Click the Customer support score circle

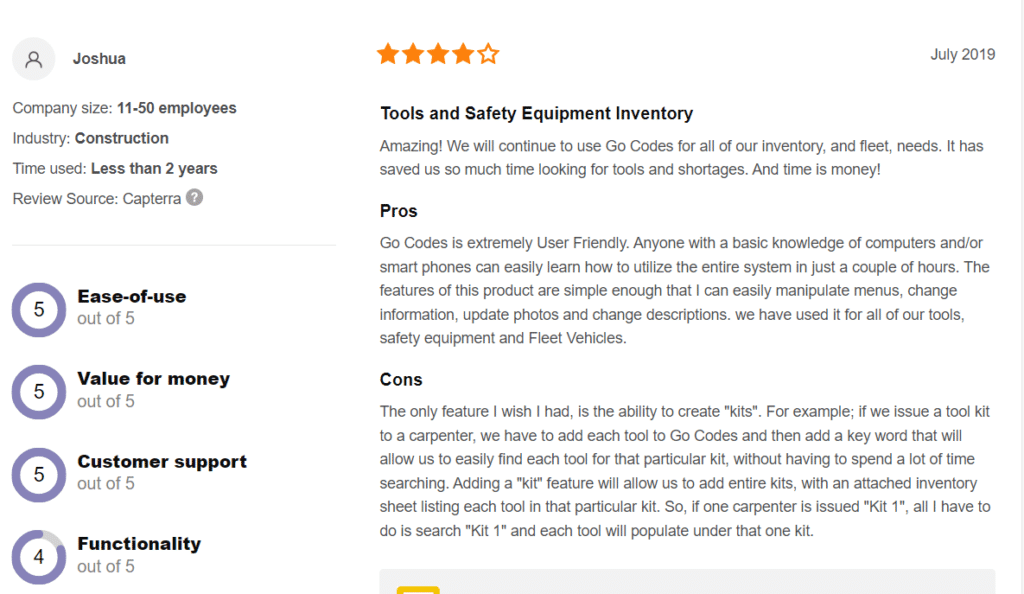39,475
